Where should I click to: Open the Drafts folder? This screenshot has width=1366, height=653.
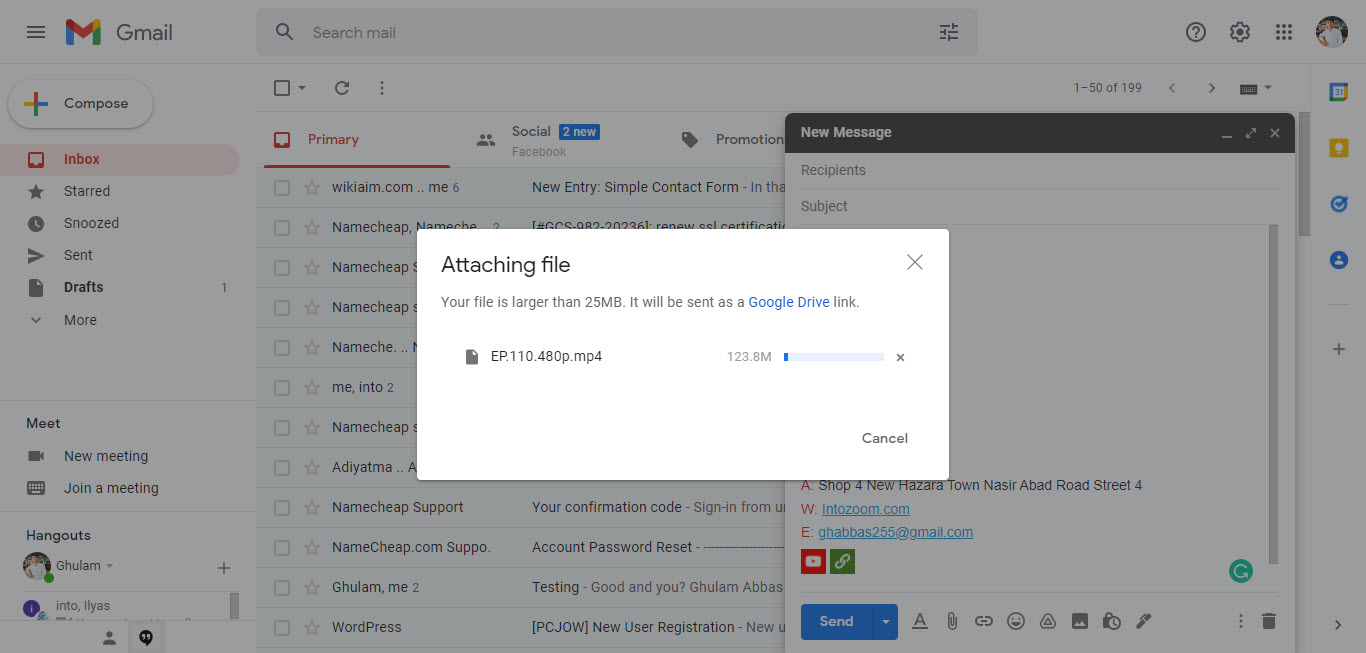[120, 287]
